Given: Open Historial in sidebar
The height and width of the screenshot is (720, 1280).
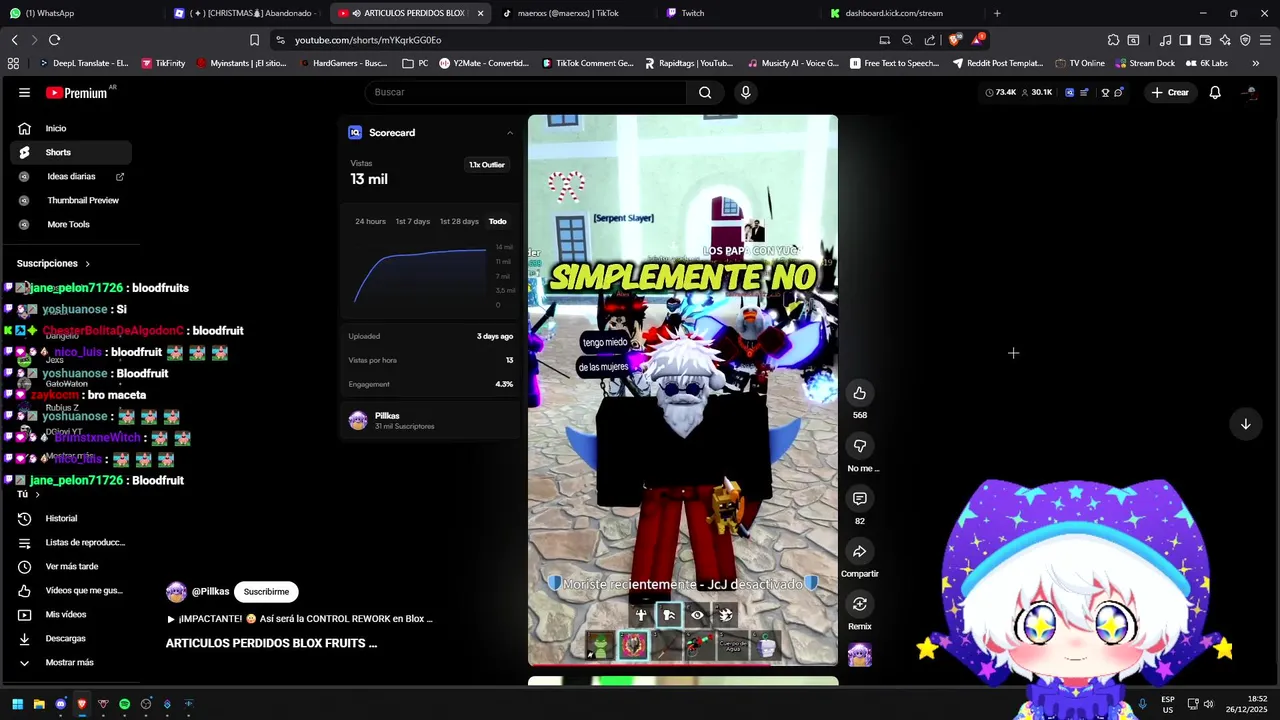Looking at the screenshot, I should click(x=70, y=518).
